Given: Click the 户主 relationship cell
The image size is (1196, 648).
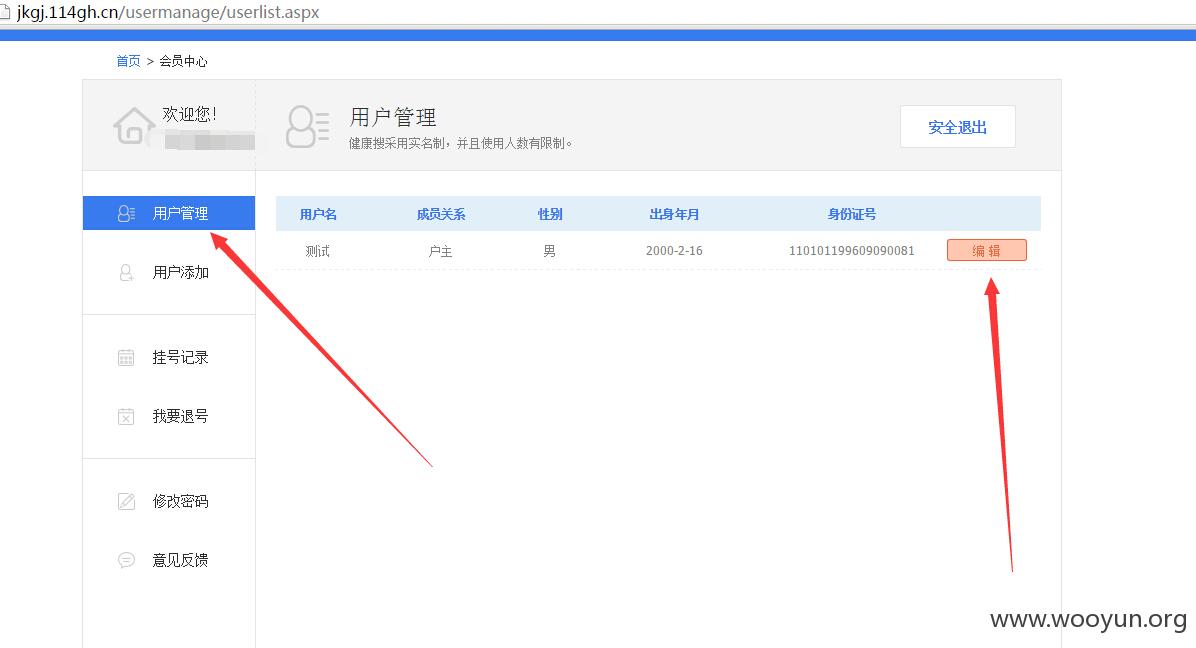Looking at the screenshot, I should click(440, 251).
